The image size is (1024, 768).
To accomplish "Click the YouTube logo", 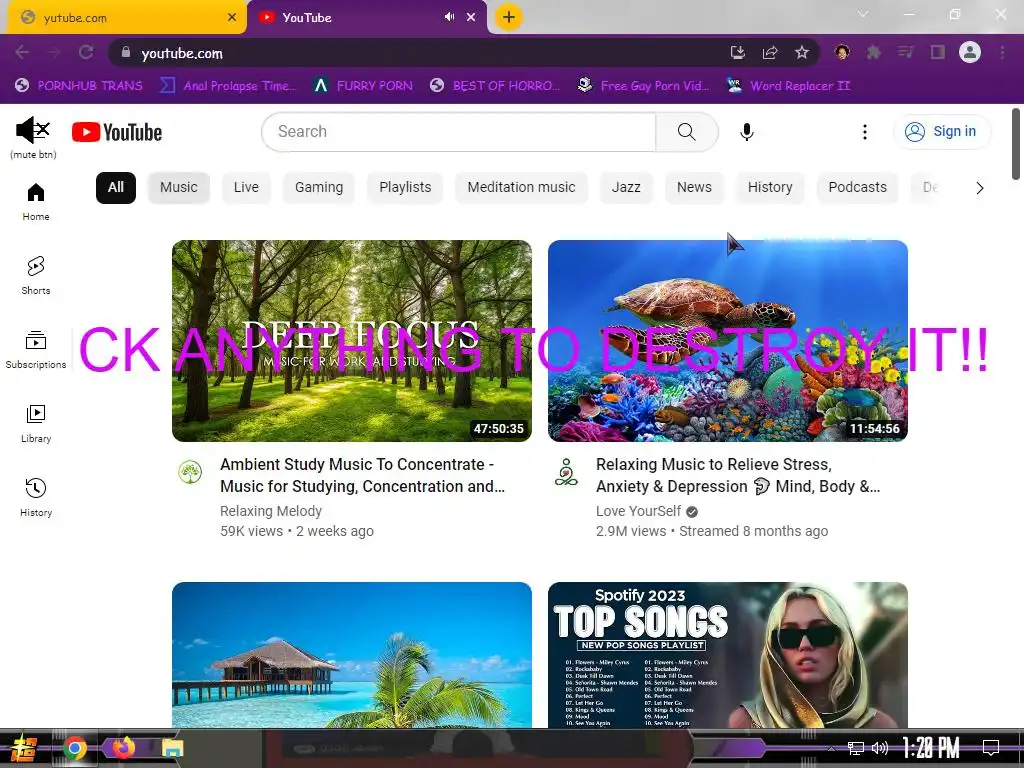I will point(117,132).
